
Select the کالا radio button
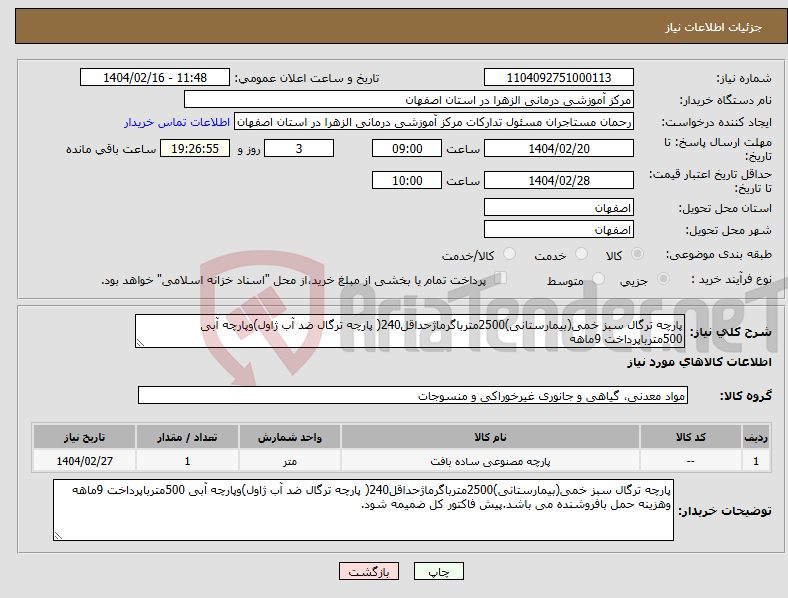coord(637,254)
